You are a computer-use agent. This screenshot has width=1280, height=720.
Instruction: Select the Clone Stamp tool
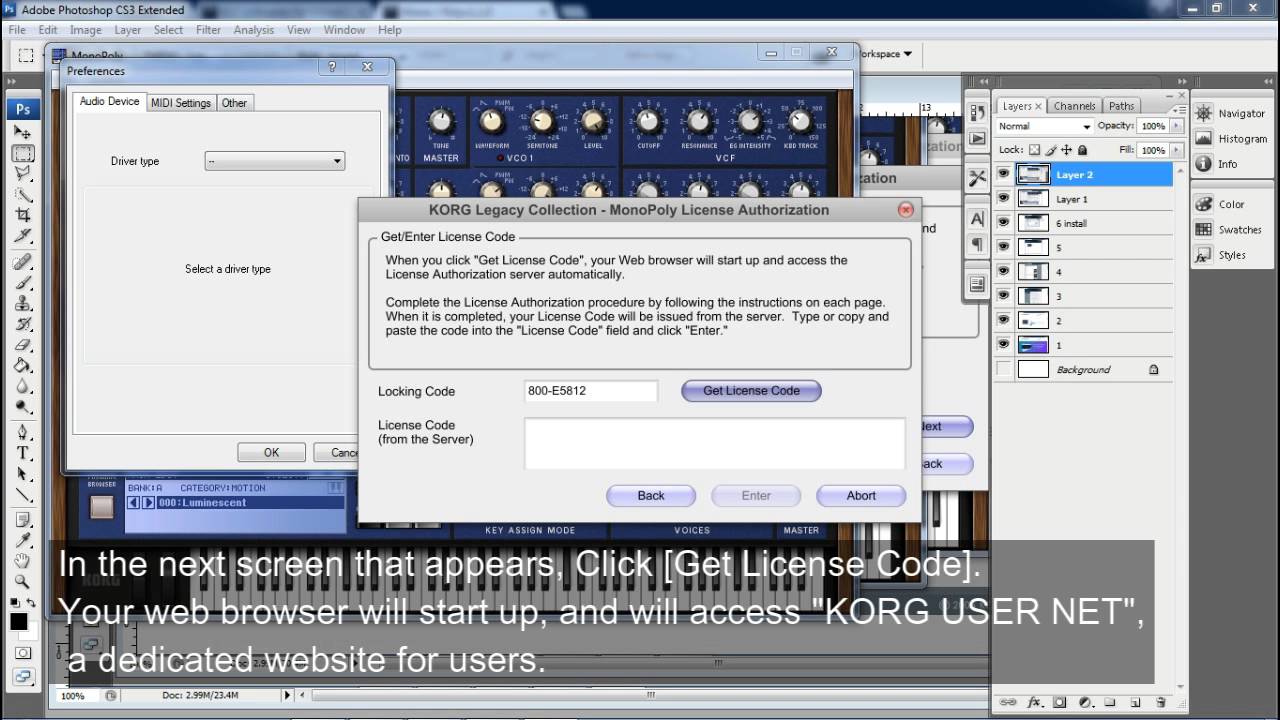pos(23,303)
